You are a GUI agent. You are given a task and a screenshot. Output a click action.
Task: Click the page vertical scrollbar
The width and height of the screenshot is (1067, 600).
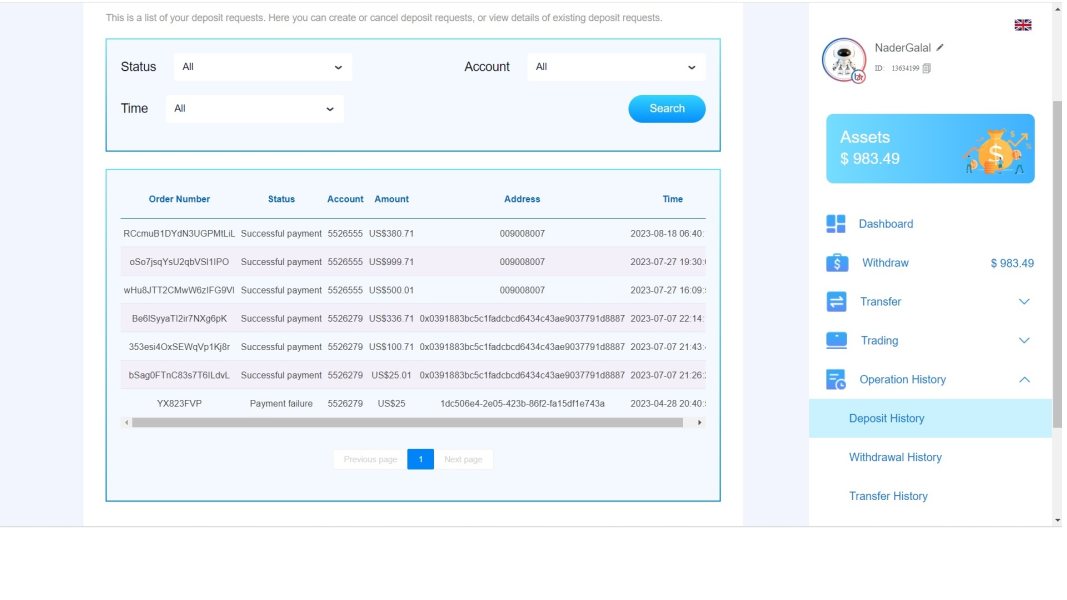tap(1057, 264)
